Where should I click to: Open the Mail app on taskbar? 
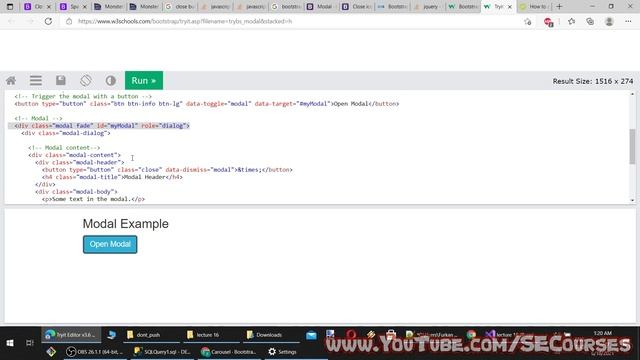(311, 335)
